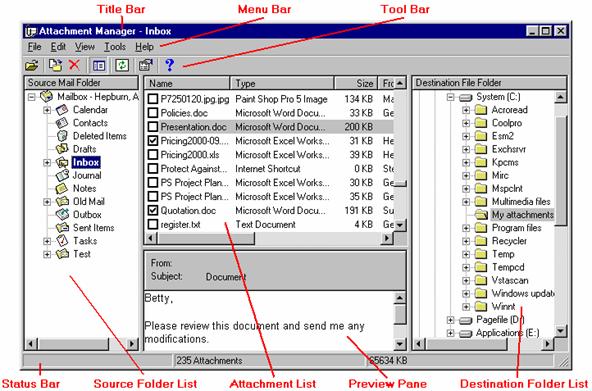Screen dimensions: 592x391
Task: Expand the Old Mail folder node
Action: pos(47,202)
